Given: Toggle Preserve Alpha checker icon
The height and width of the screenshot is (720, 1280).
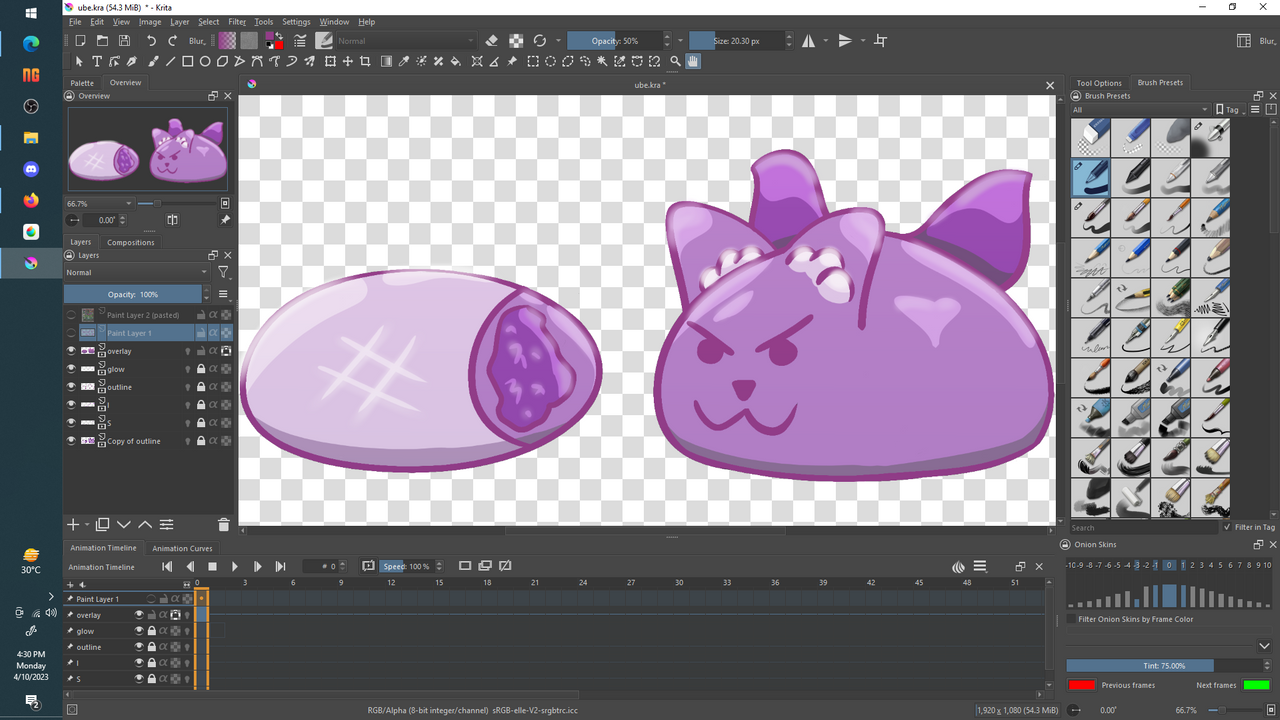Looking at the screenshot, I should [515, 41].
